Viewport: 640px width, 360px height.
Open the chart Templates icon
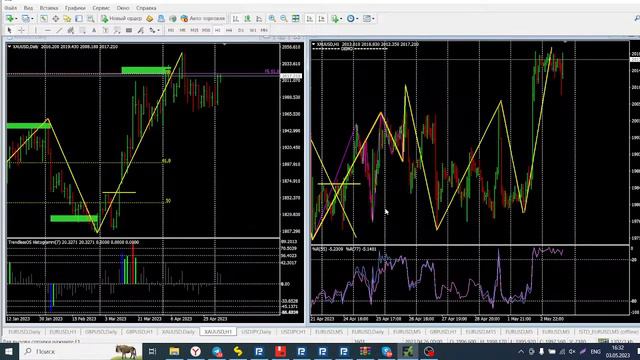(367, 18)
